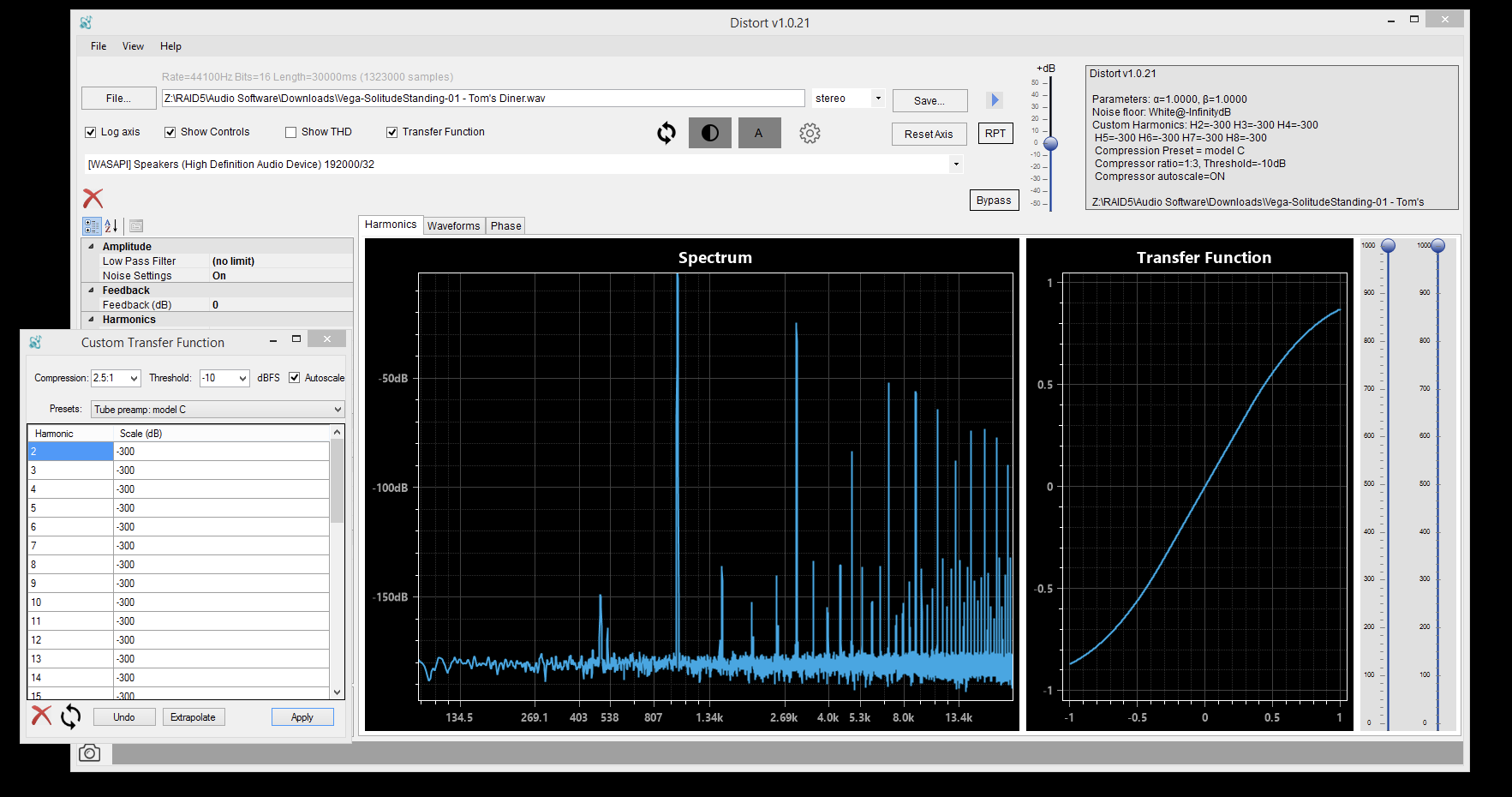Image resolution: width=1512 pixels, height=797 pixels.
Task: Click the file path input field
Action: click(483, 99)
